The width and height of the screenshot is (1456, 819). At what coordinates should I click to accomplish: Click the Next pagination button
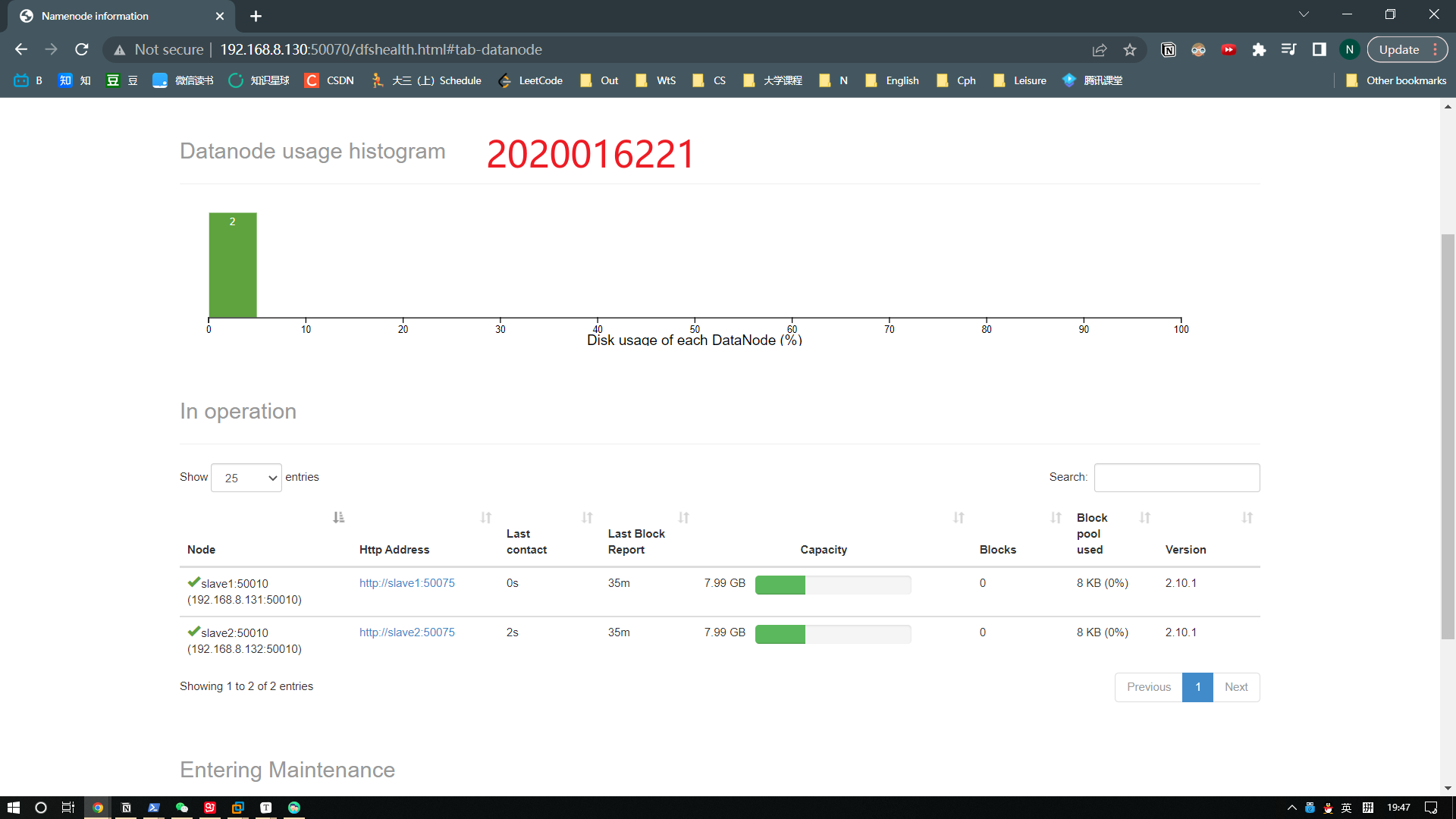click(1235, 687)
